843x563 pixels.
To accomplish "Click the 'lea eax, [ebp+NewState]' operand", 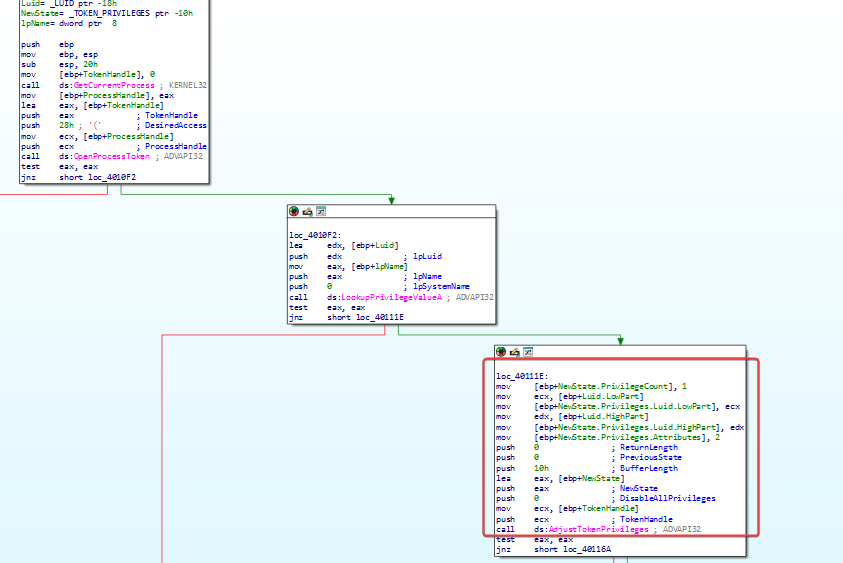I will click(x=580, y=478).
